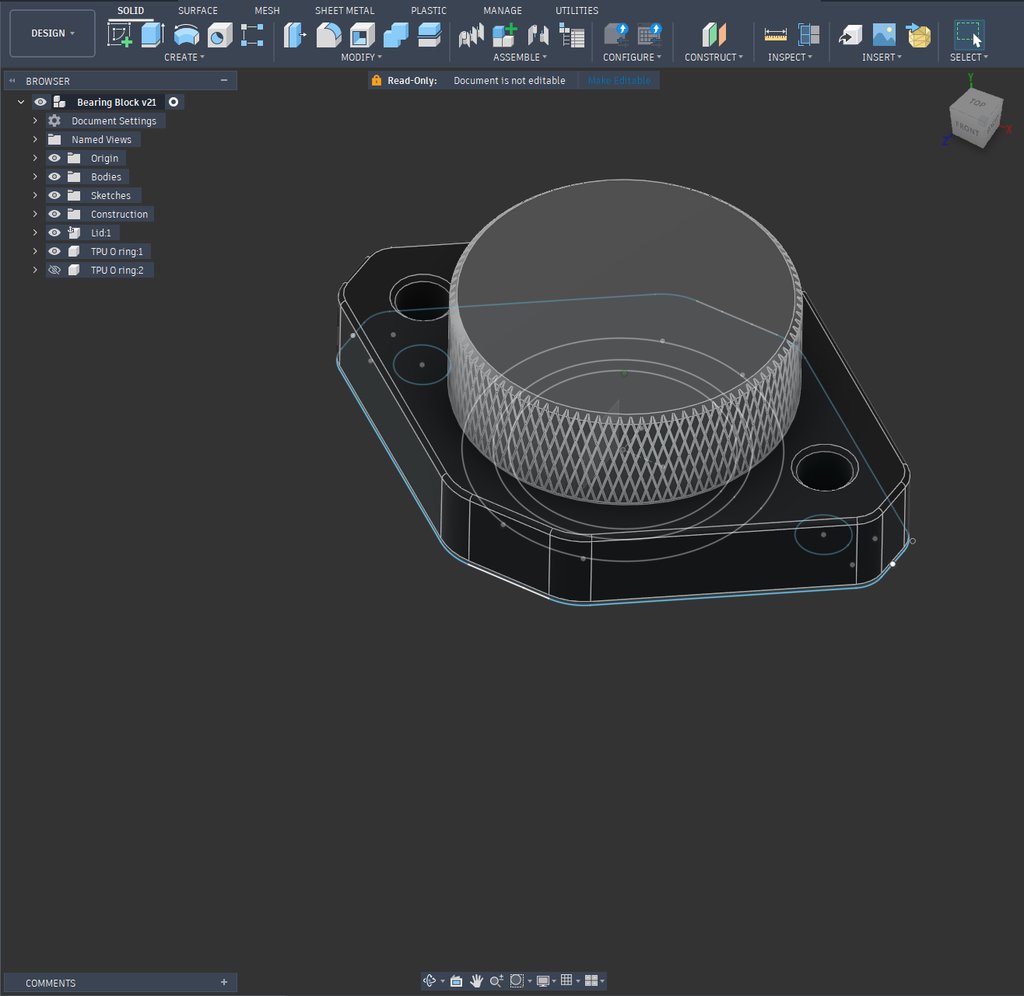Viewport: 1024px width, 996px height.
Task: Click the Press Pull tool in Modify
Action: point(295,35)
